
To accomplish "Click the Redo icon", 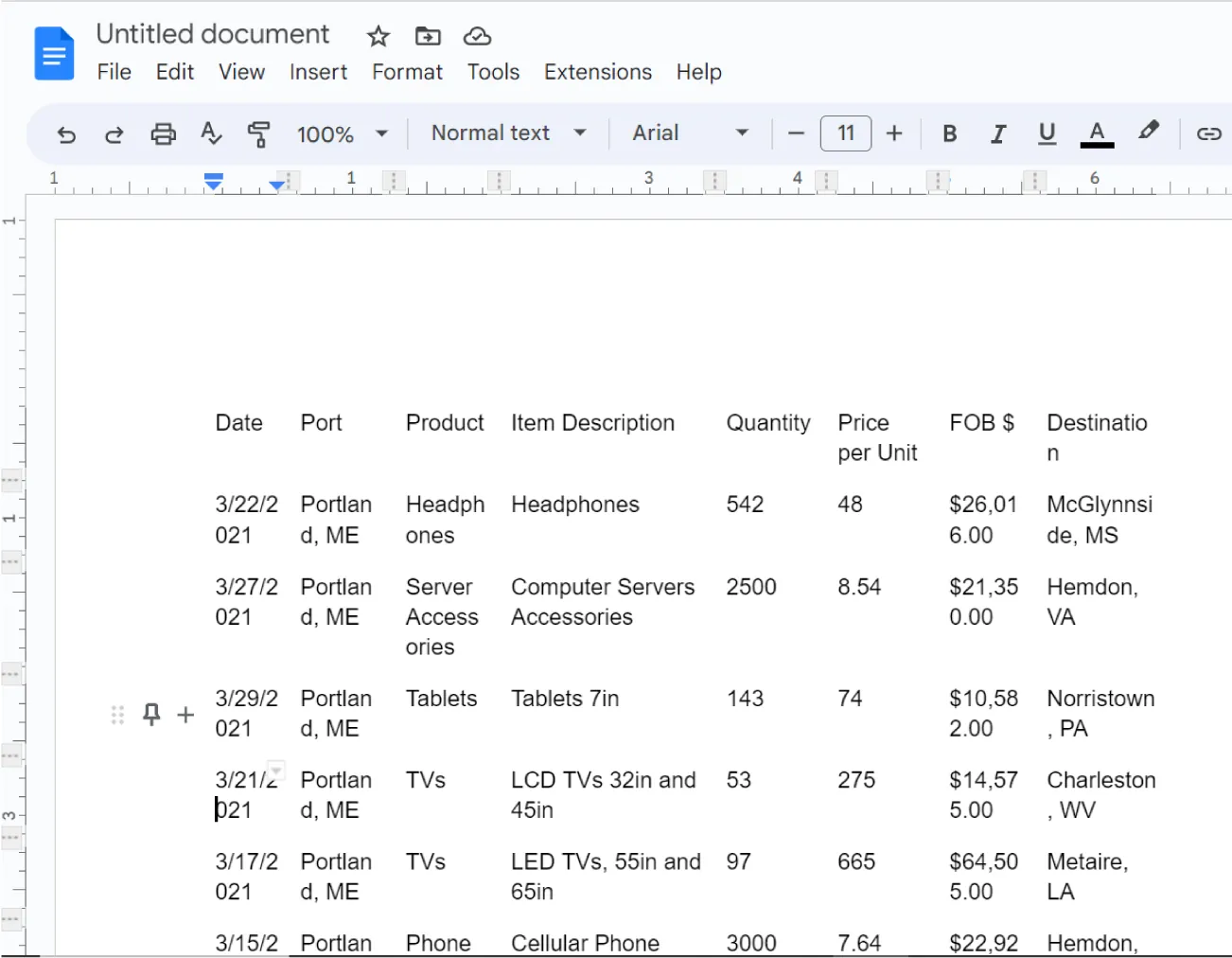I will click(x=114, y=133).
